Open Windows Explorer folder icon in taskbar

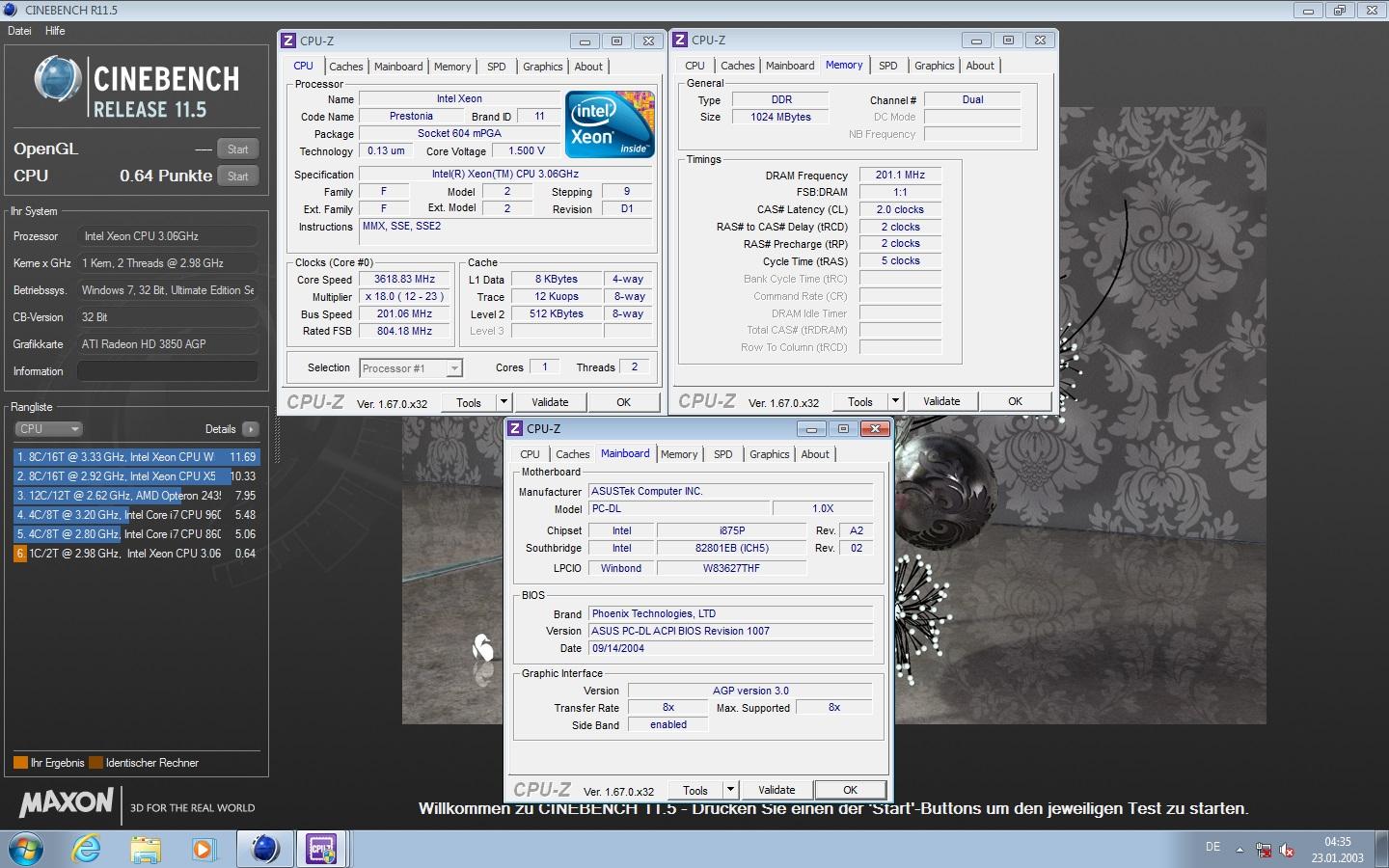pos(146,849)
